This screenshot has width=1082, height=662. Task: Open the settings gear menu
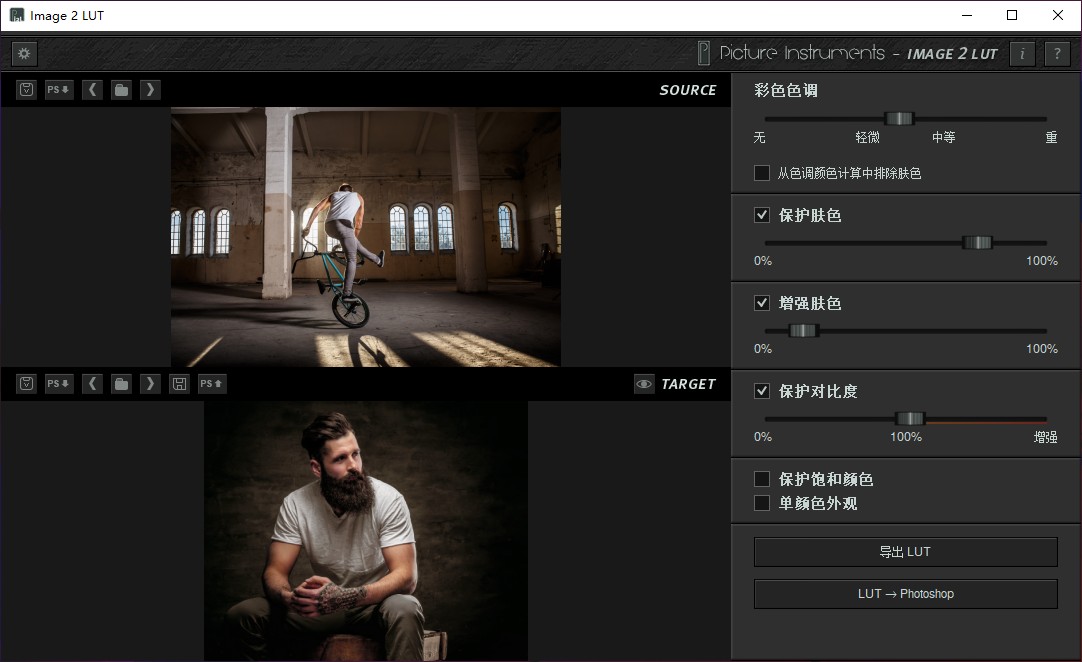(x=24, y=53)
